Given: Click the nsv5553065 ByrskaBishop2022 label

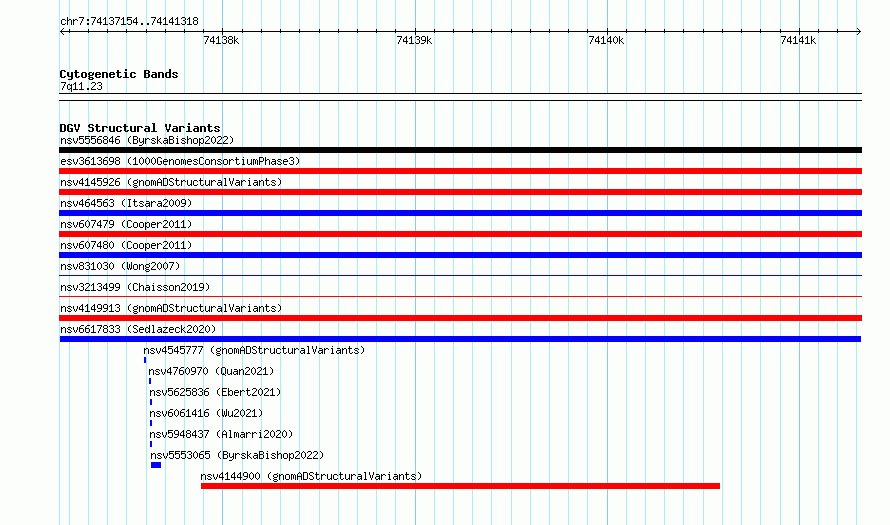Looking at the screenshot, I should (x=237, y=455).
